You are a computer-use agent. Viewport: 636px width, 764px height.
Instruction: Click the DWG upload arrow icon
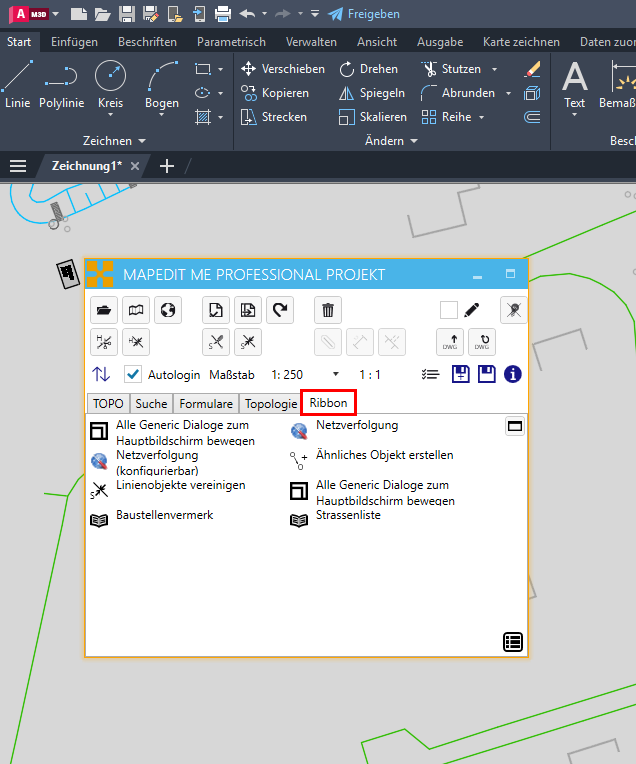pyautogui.click(x=451, y=342)
